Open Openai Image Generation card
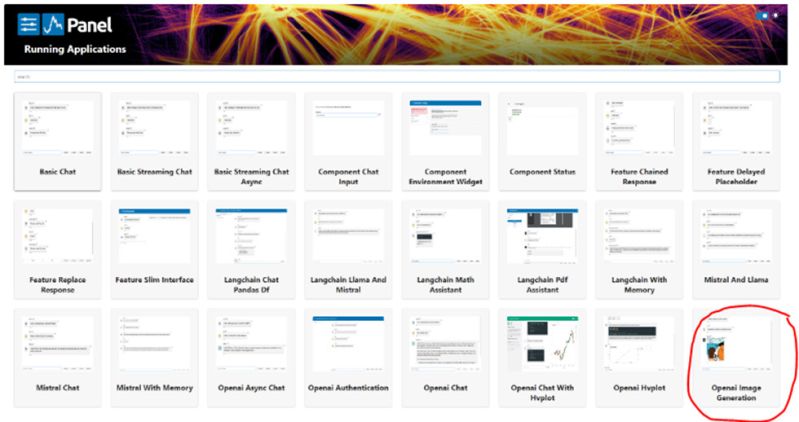Image resolution: width=799 pixels, height=422 pixels. [736, 358]
